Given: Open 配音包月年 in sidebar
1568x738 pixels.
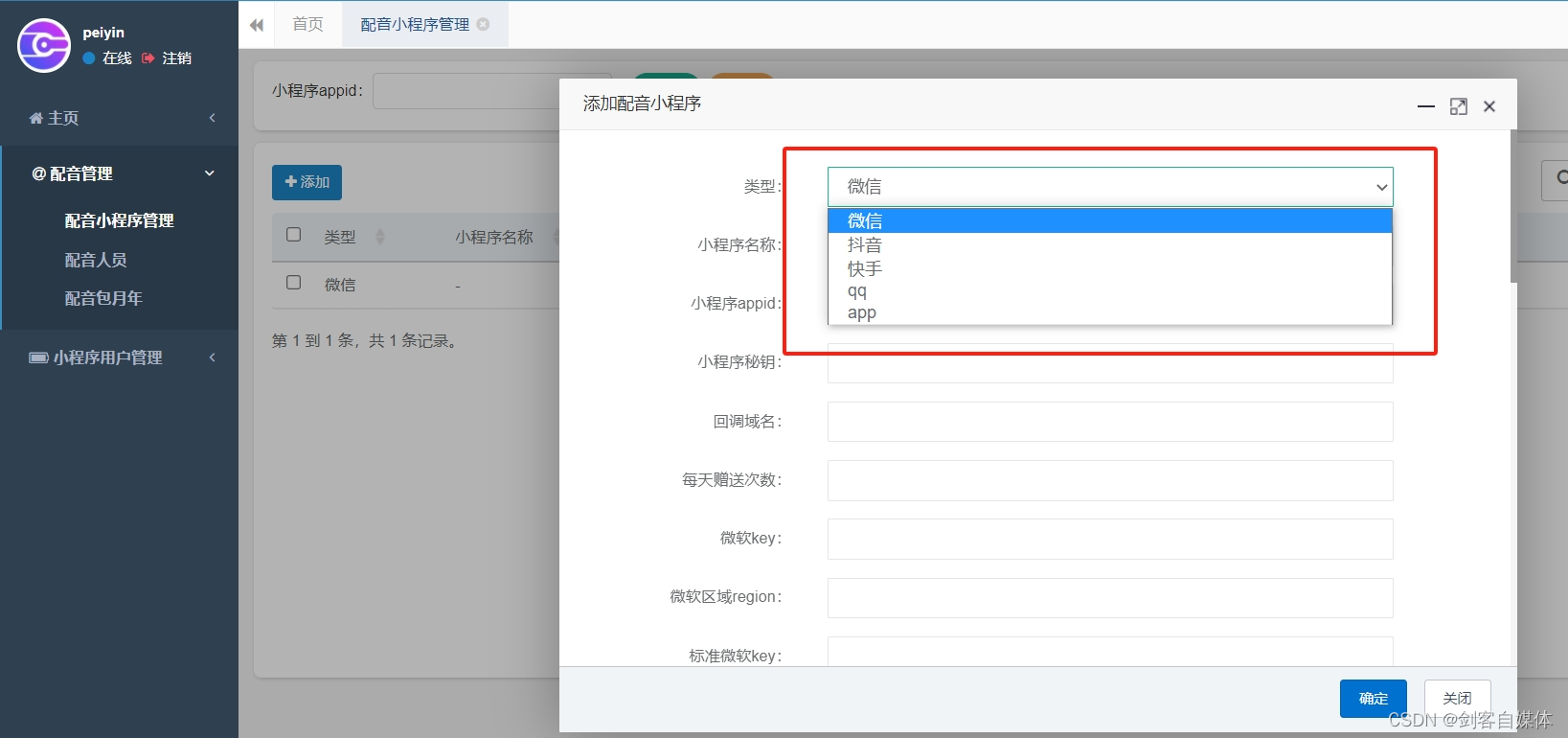Looking at the screenshot, I should [103, 298].
